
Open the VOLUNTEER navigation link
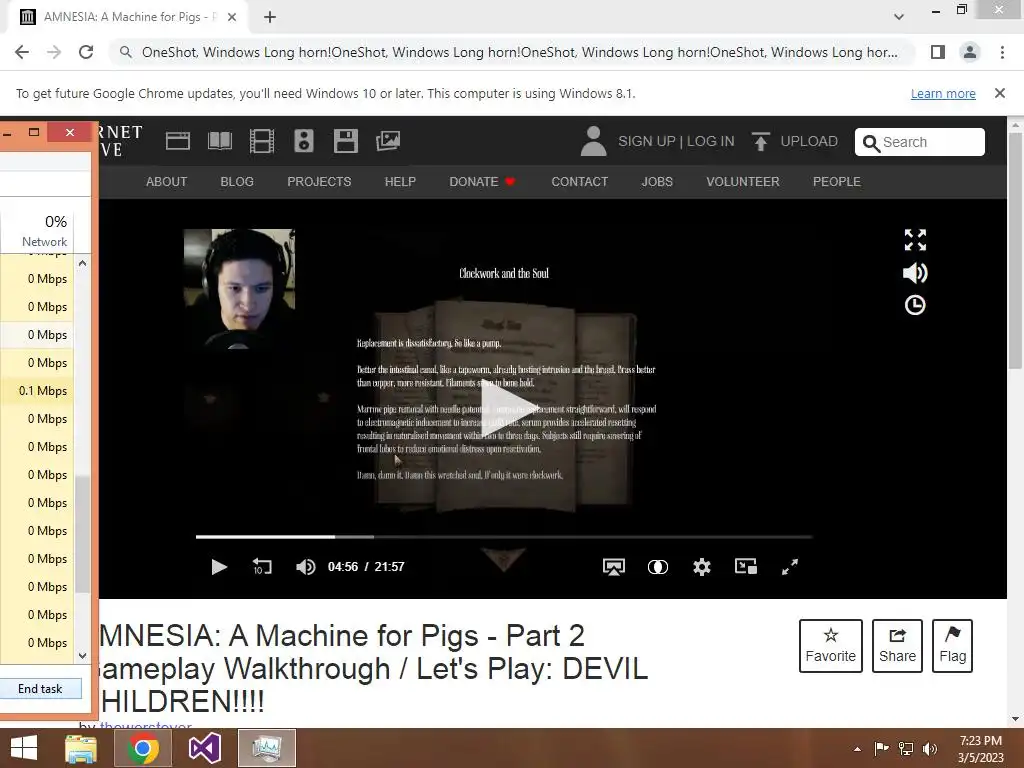click(x=743, y=182)
